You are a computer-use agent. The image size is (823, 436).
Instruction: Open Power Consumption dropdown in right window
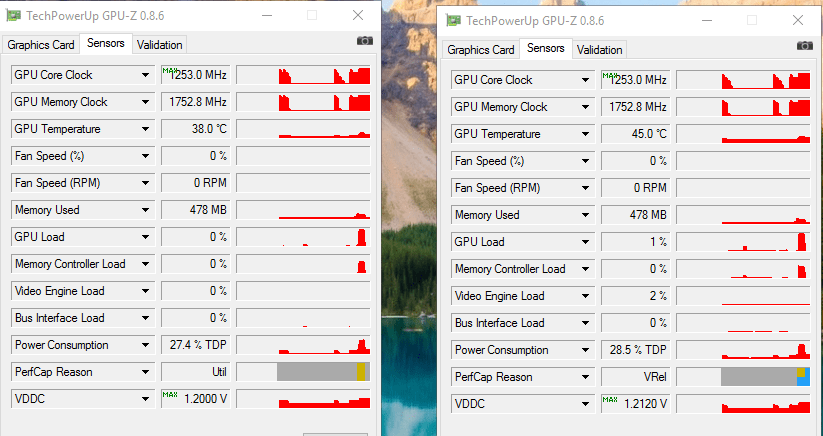585,350
